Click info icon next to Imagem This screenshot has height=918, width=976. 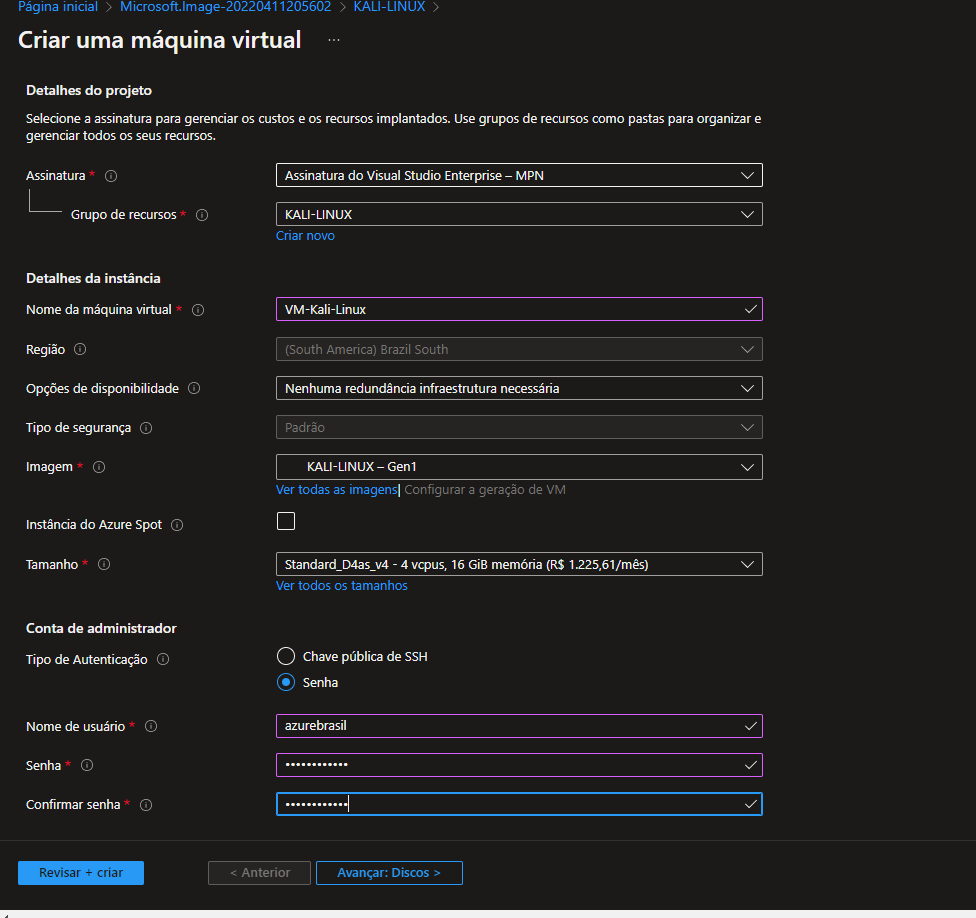[x=99, y=467]
